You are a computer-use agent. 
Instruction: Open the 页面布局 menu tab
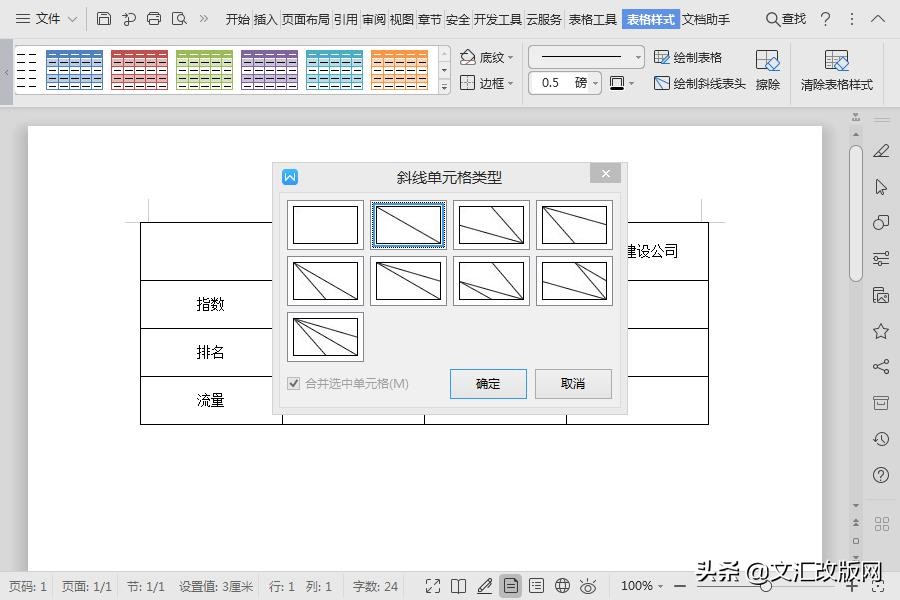[306, 18]
